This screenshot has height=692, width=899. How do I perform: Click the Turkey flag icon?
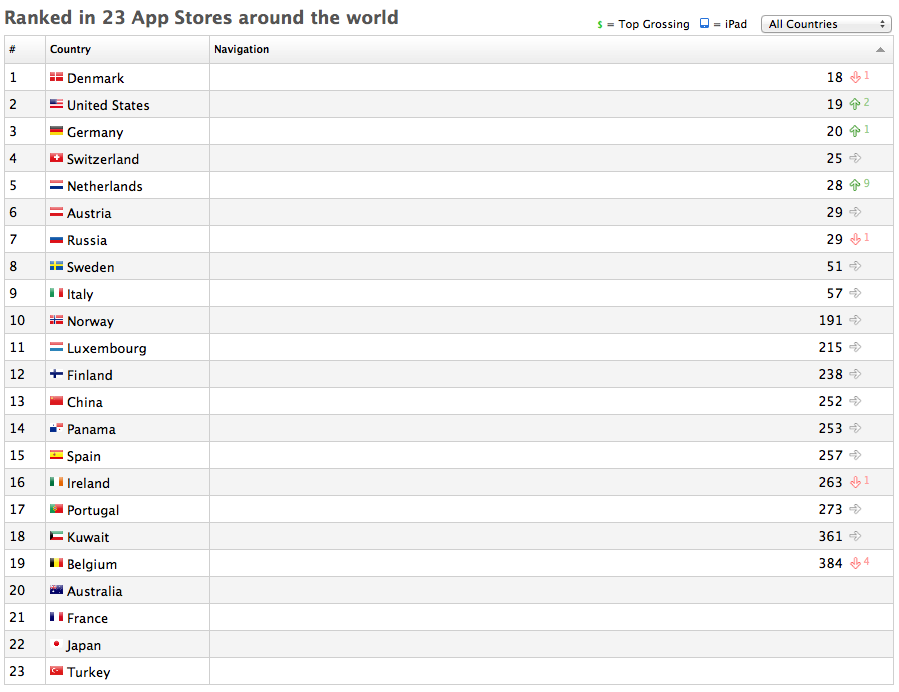coord(56,672)
